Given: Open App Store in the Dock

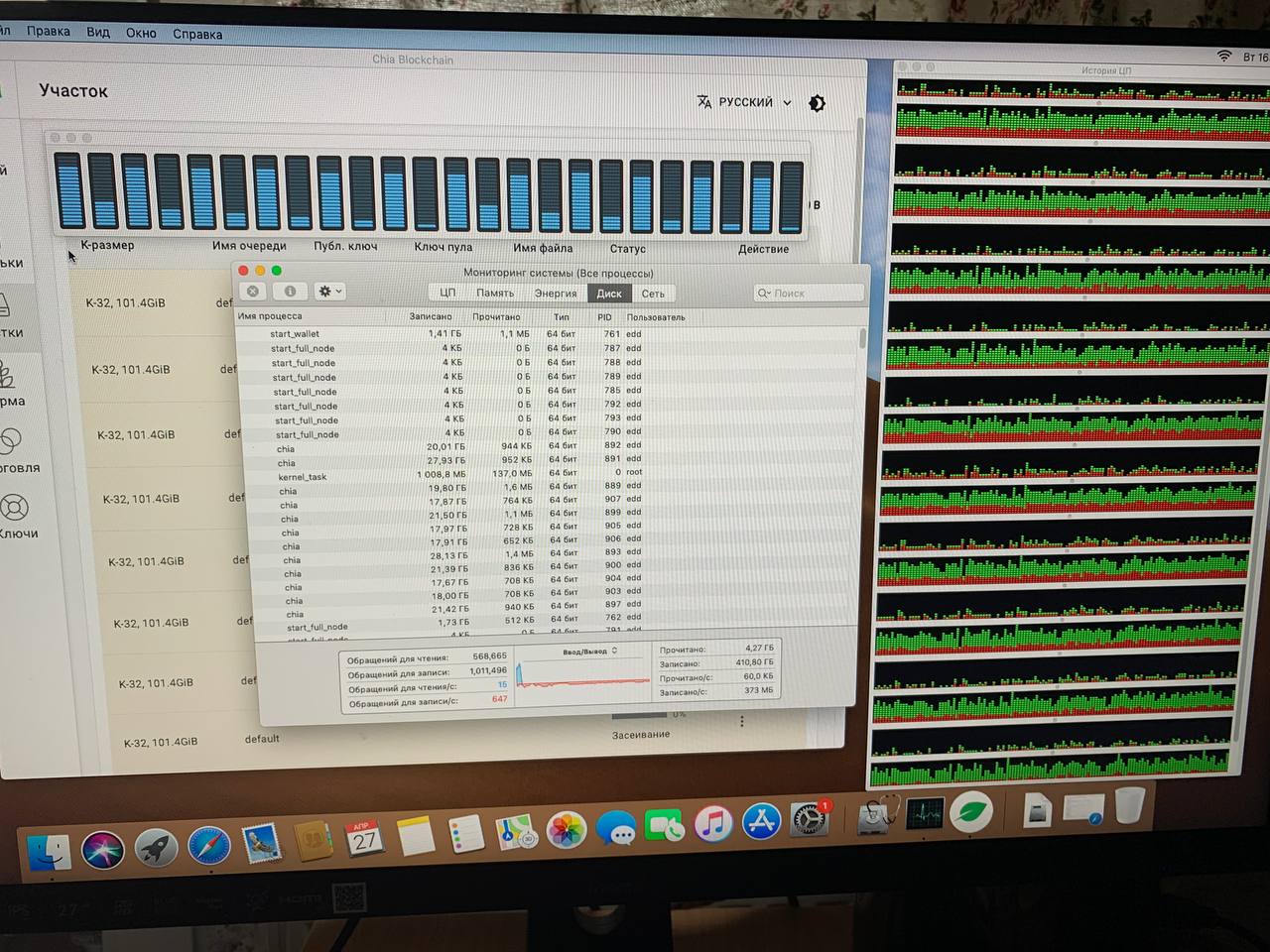Looking at the screenshot, I should click(761, 821).
